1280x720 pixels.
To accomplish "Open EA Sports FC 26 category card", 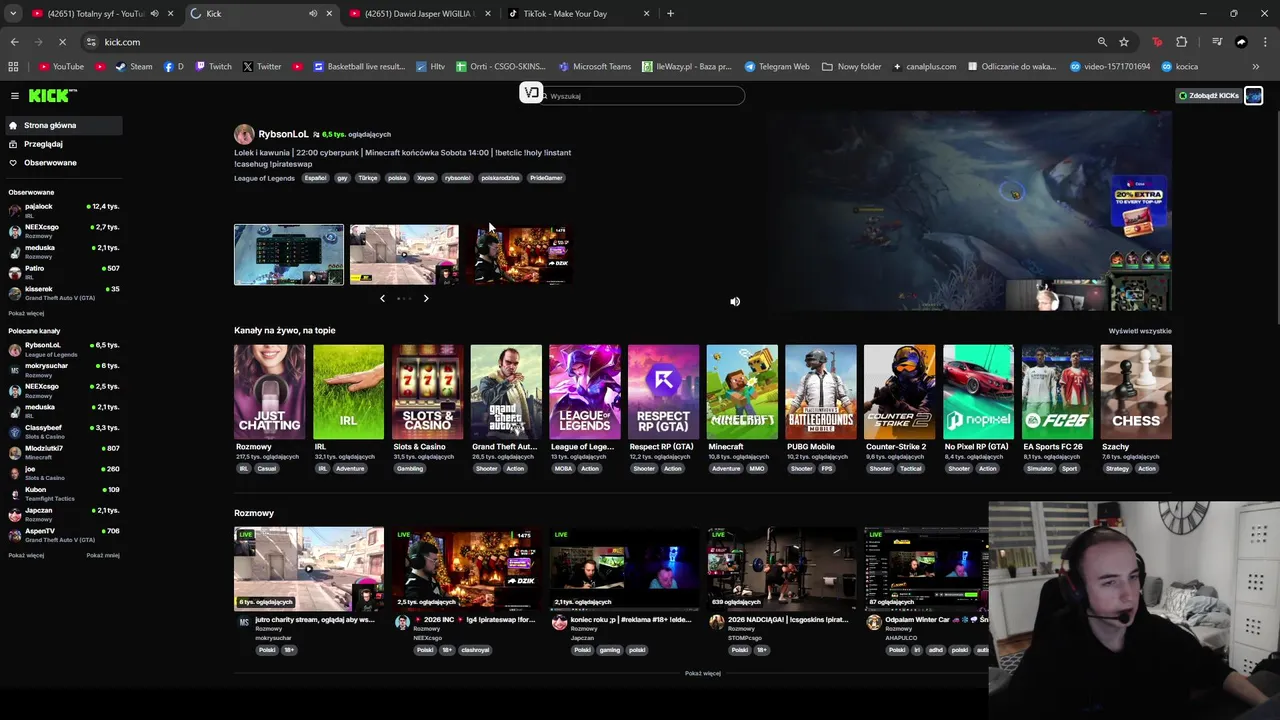I will click(1057, 392).
